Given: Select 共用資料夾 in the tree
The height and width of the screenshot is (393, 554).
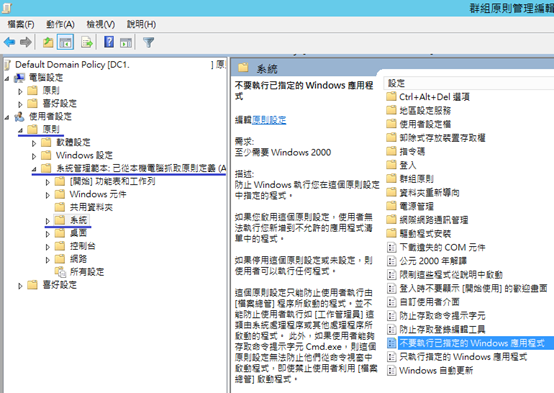Looking at the screenshot, I should (x=91, y=207).
